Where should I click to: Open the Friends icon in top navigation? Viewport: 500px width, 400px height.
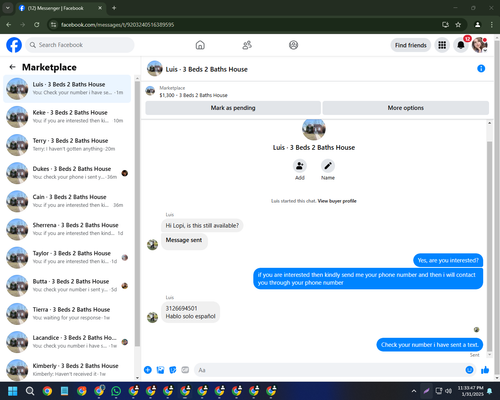coord(247,45)
